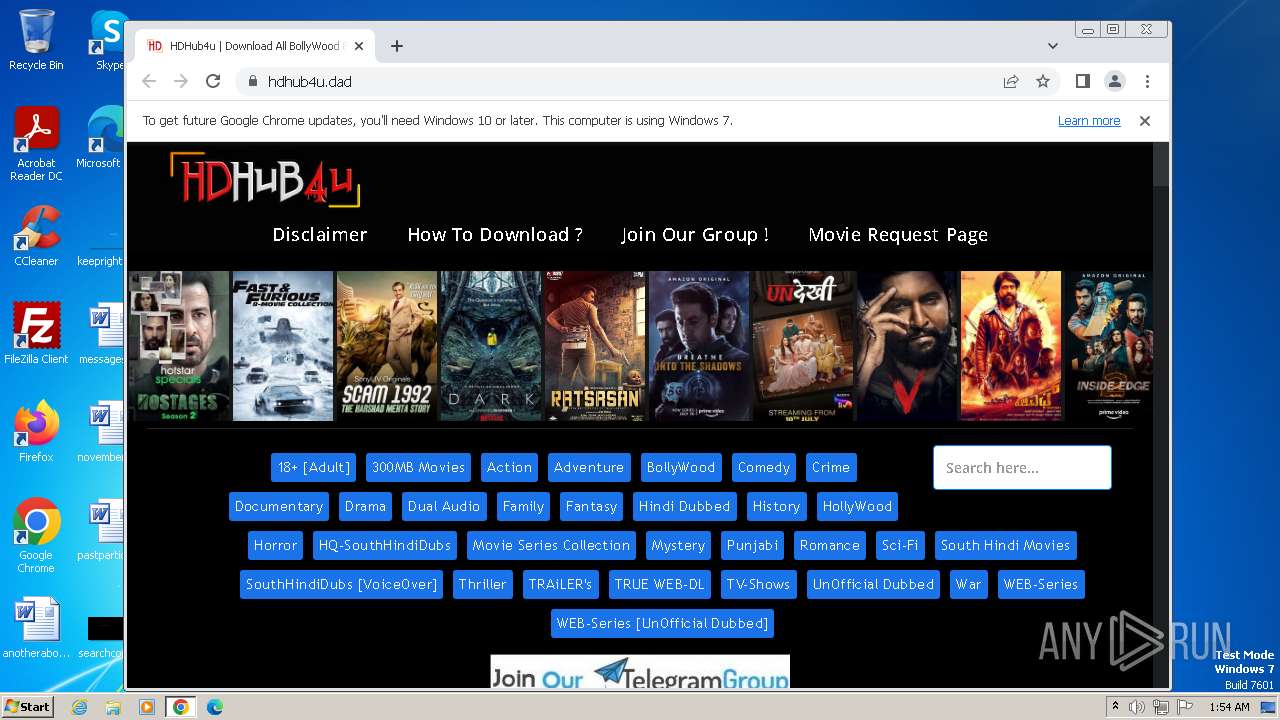
Task: Open the taskbar clock showing 1:54 AM
Action: tap(1229, 707)
